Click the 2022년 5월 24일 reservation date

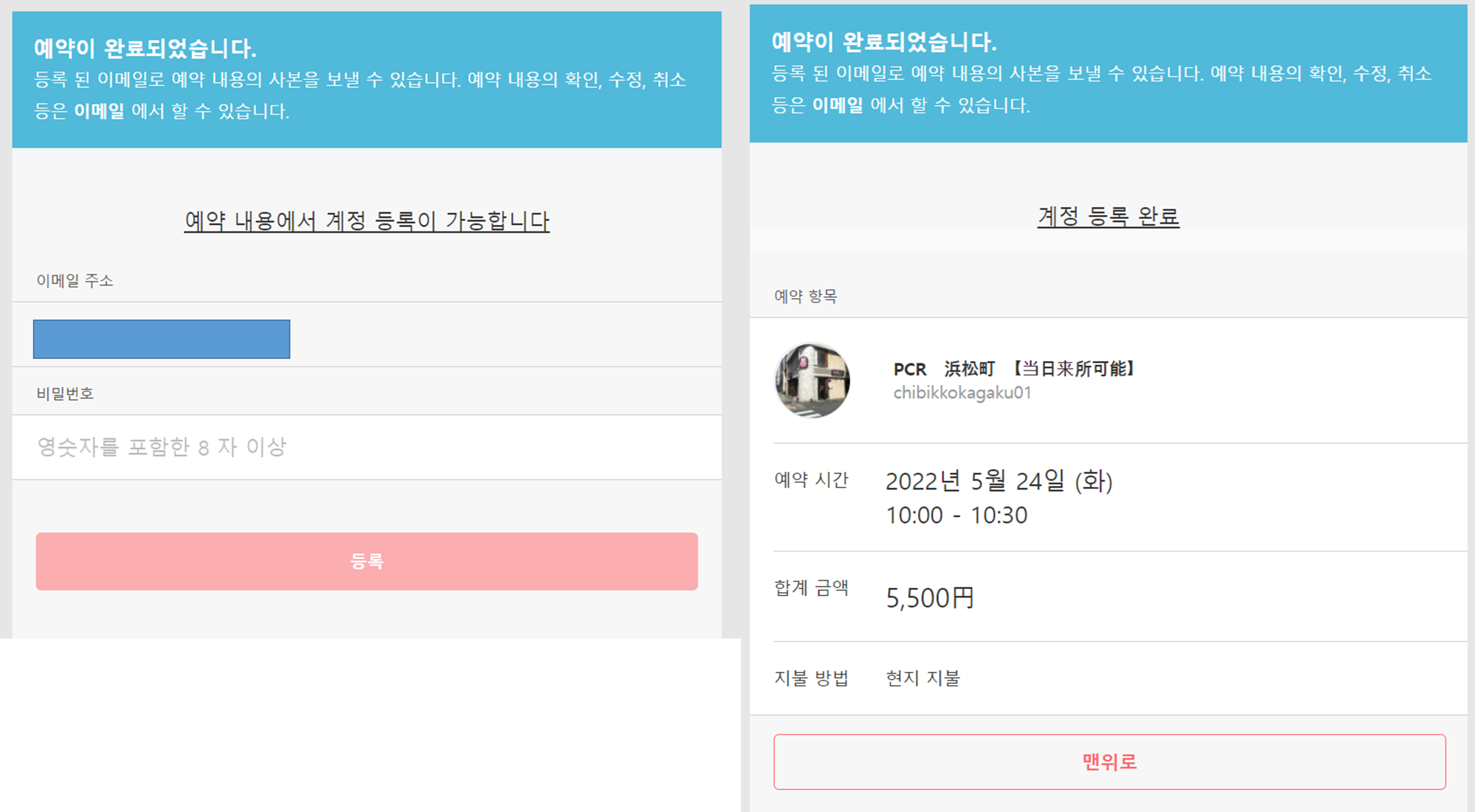click(x=999, y=481)
